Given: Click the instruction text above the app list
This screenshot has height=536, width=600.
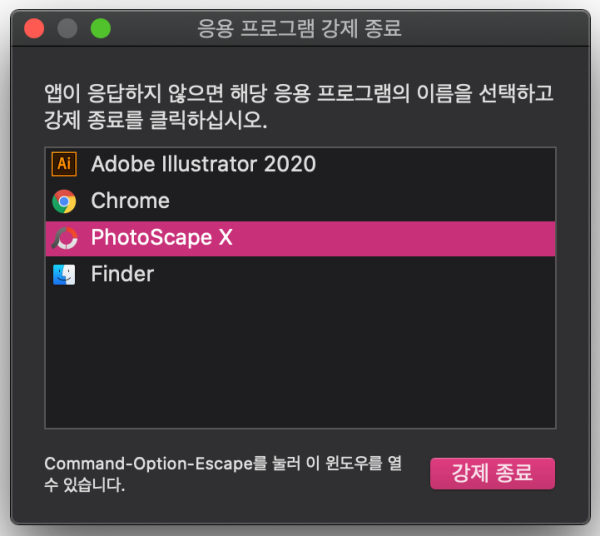Looking at the screenshot, I should pyautogui.click(x=299, y=107).
